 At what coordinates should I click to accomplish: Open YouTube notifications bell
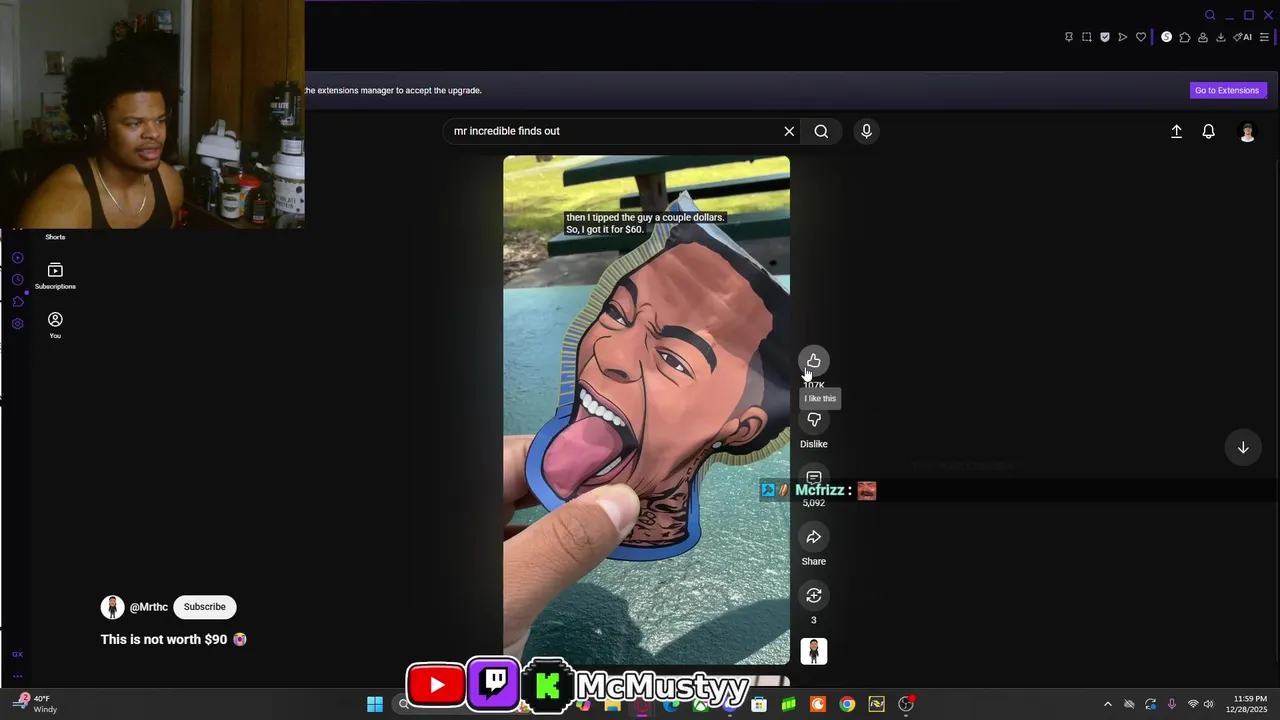[x=1208, y=131]
